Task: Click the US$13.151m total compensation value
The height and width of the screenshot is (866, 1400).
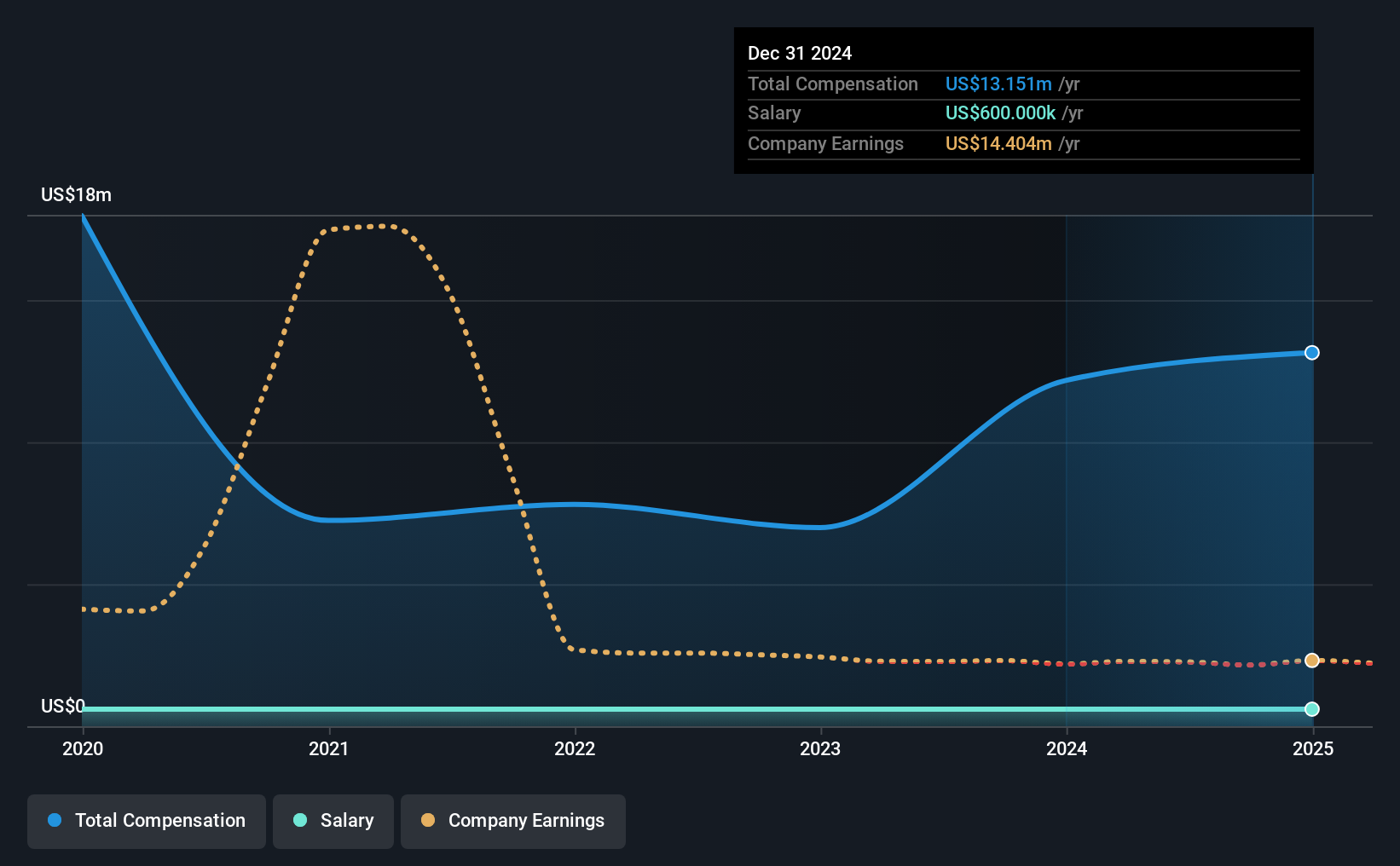Action: tap(998, 84)
